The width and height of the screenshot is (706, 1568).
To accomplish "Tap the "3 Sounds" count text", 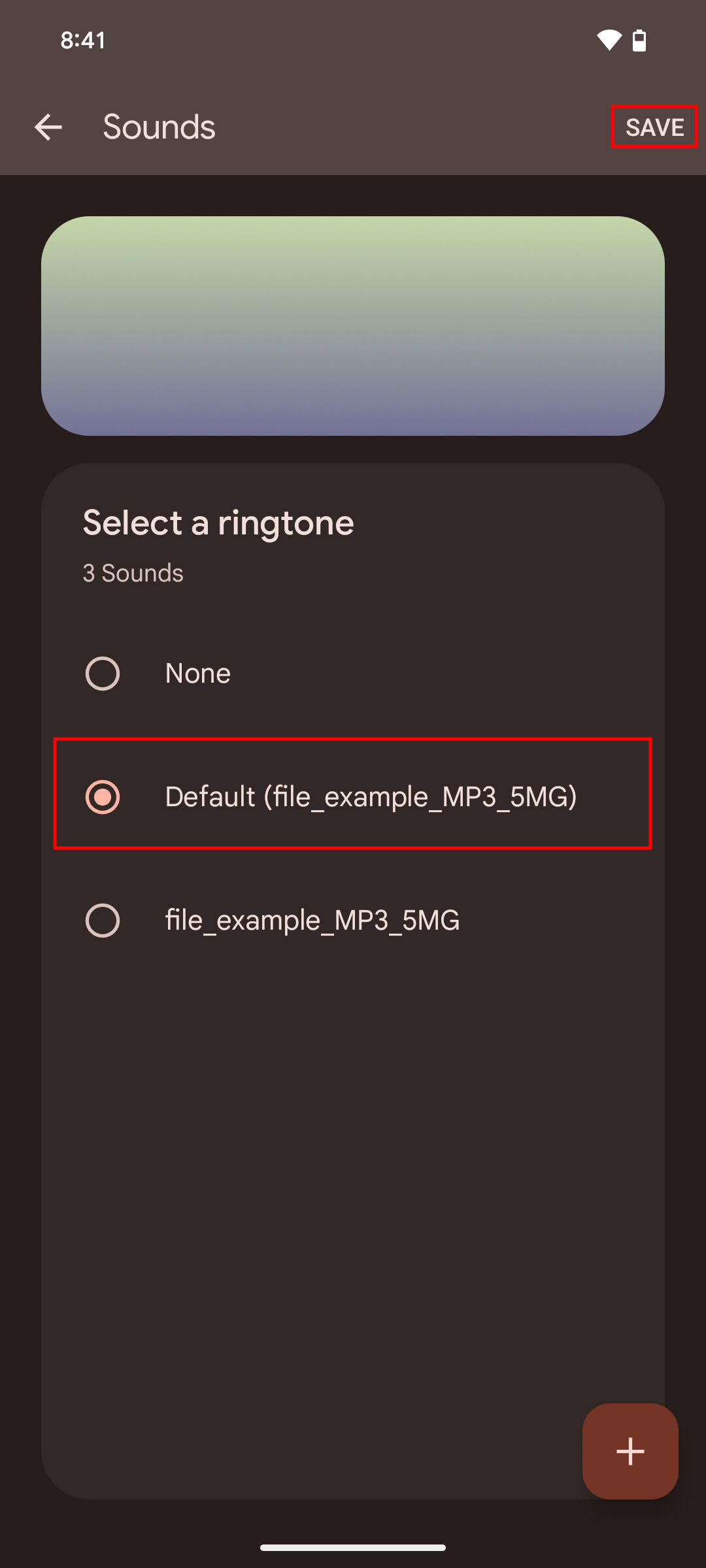I will 133,573.
